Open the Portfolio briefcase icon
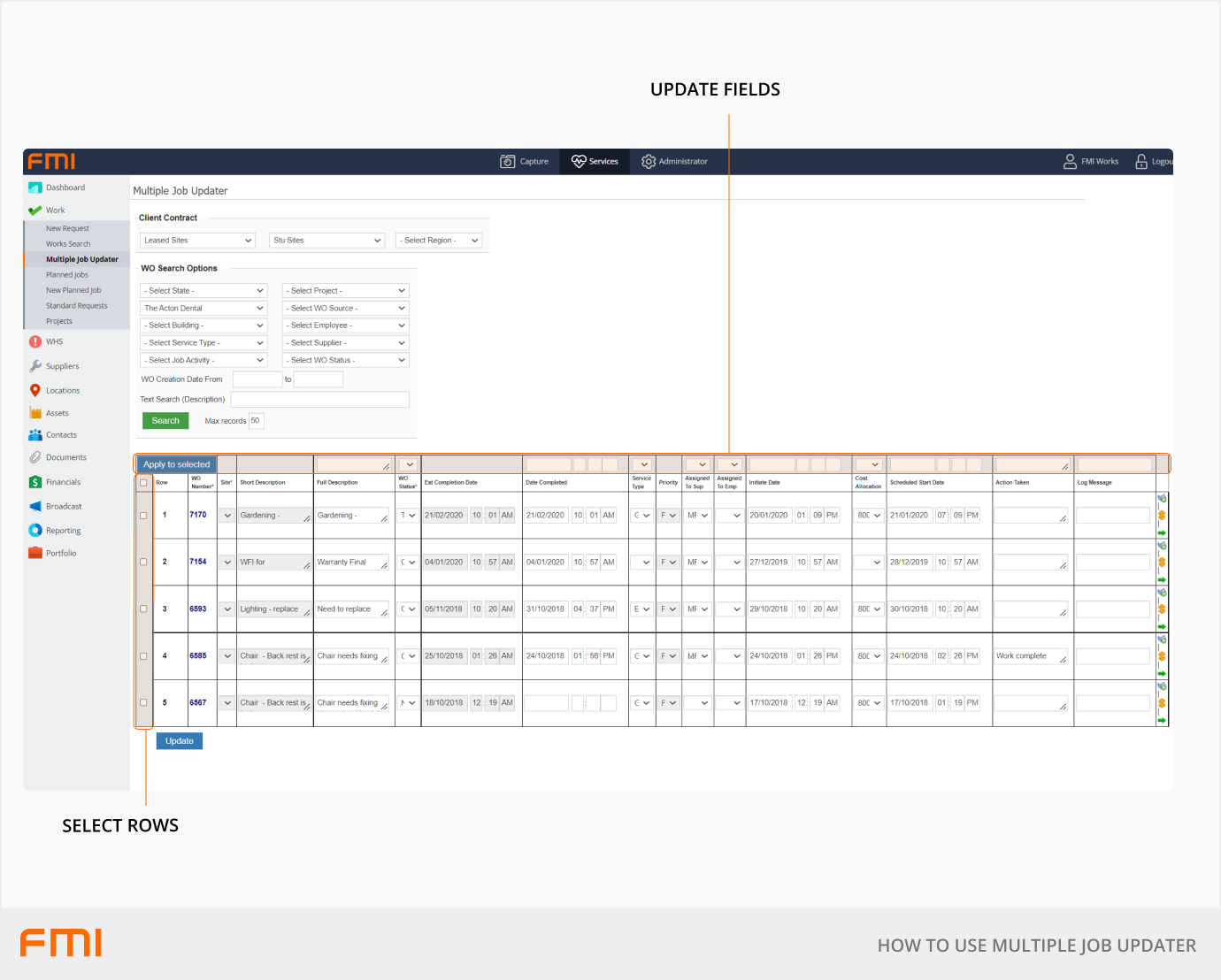The width and height of the screenshot is (1221, 980). [x=35, y=553]
